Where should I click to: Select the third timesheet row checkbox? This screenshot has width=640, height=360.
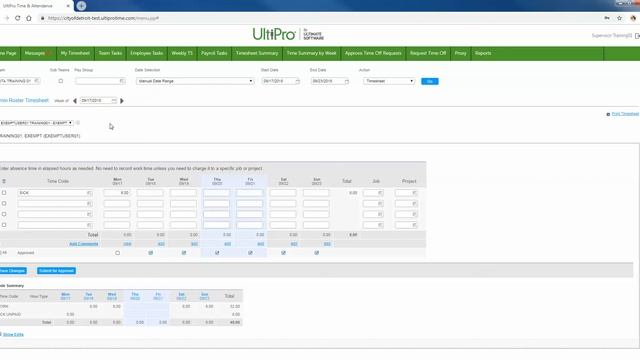(4, 214)
